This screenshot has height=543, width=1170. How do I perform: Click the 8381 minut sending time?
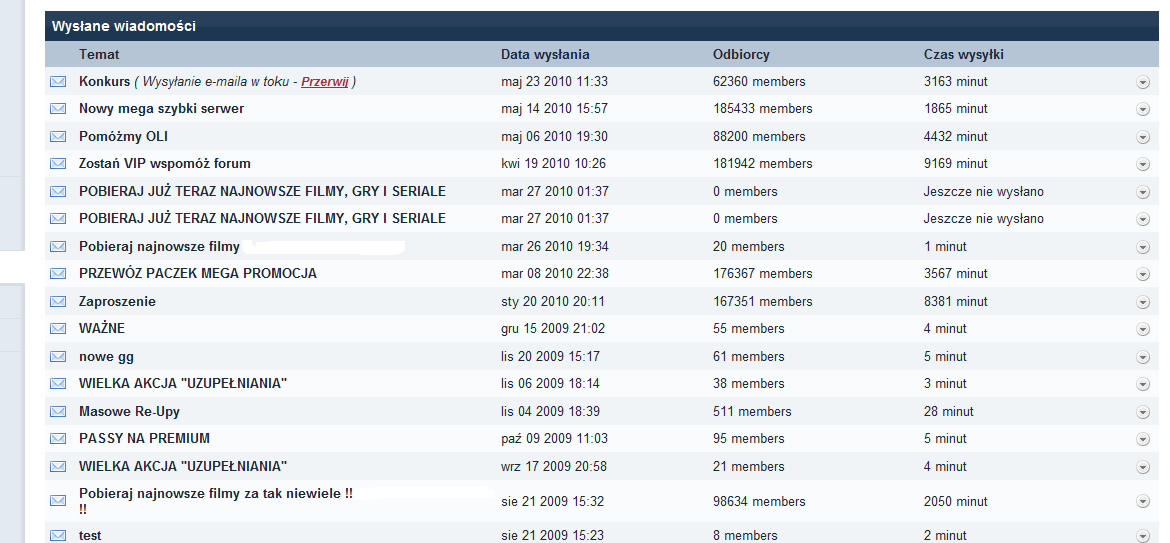pos(956,302)
